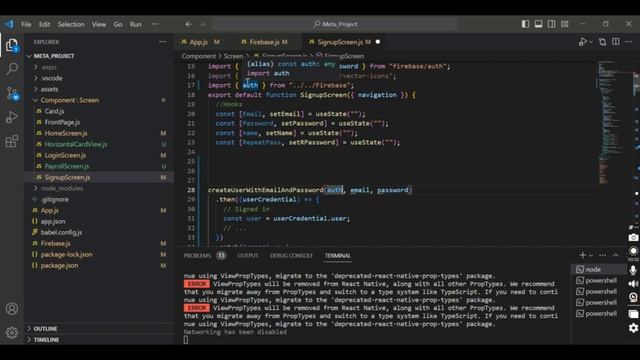Open Explorer views and more actions

162,42
